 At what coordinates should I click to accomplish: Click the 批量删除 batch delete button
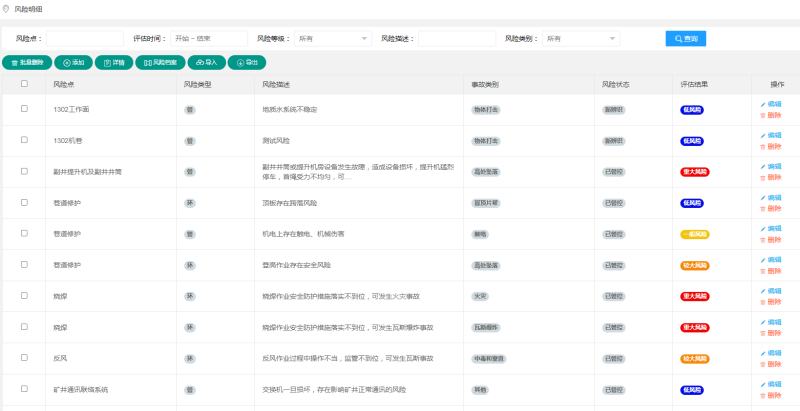27,63
